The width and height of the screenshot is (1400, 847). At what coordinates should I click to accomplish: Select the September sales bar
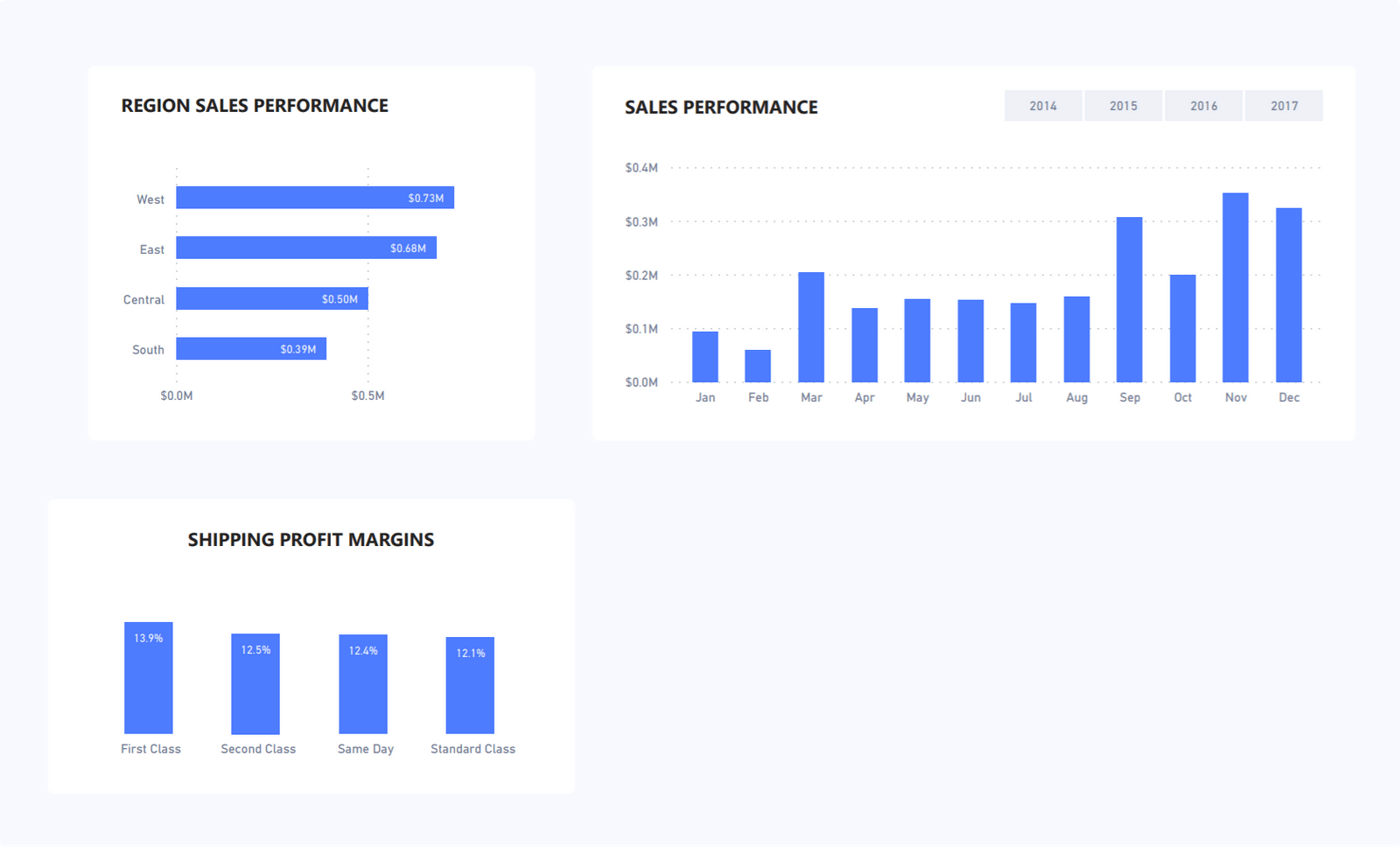pyautogui.click(x=1130, y=297)
